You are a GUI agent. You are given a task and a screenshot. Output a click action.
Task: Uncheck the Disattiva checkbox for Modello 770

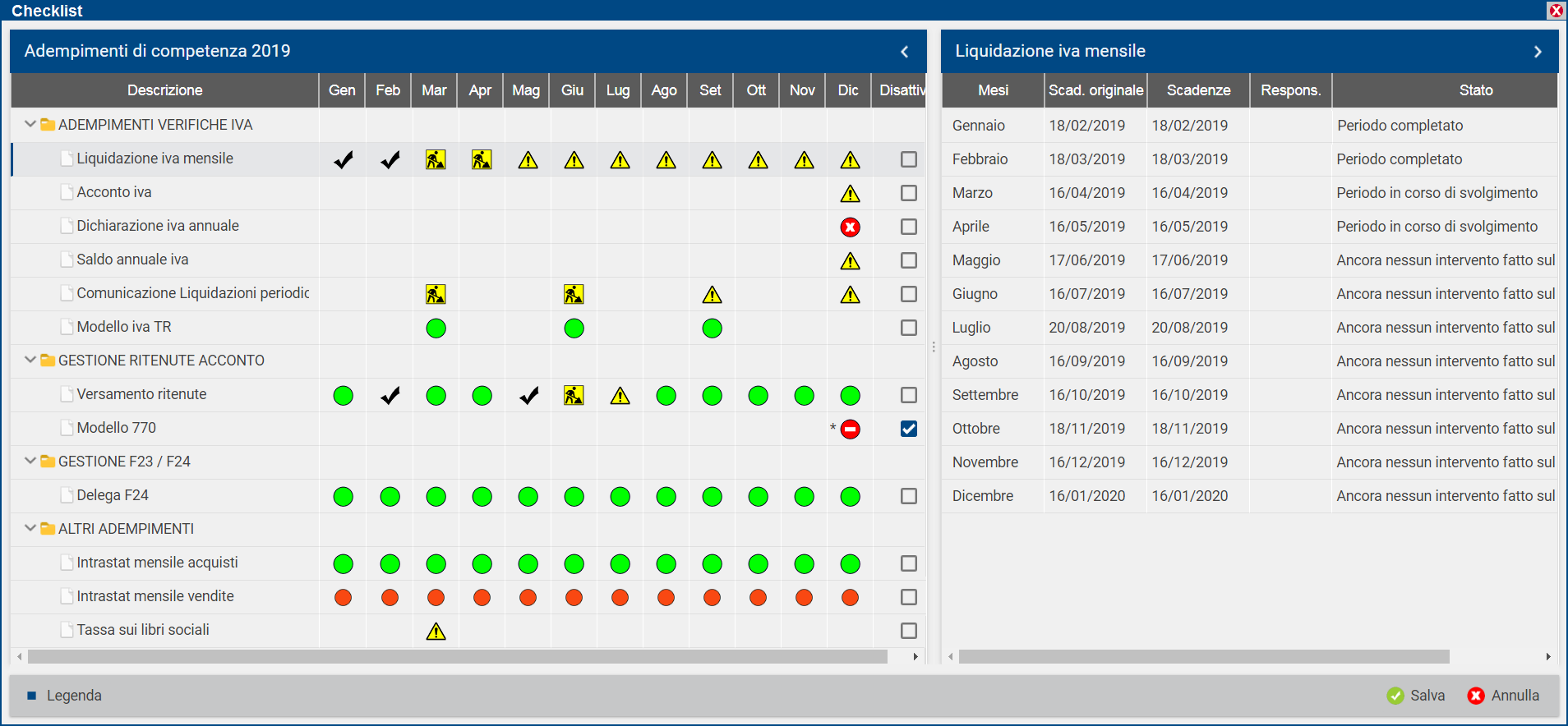(908, 429)
